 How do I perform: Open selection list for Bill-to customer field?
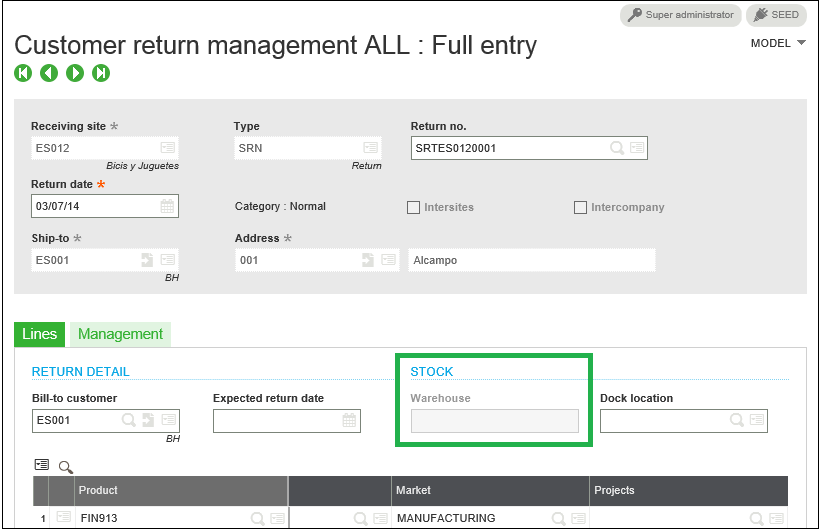[168, 419]
